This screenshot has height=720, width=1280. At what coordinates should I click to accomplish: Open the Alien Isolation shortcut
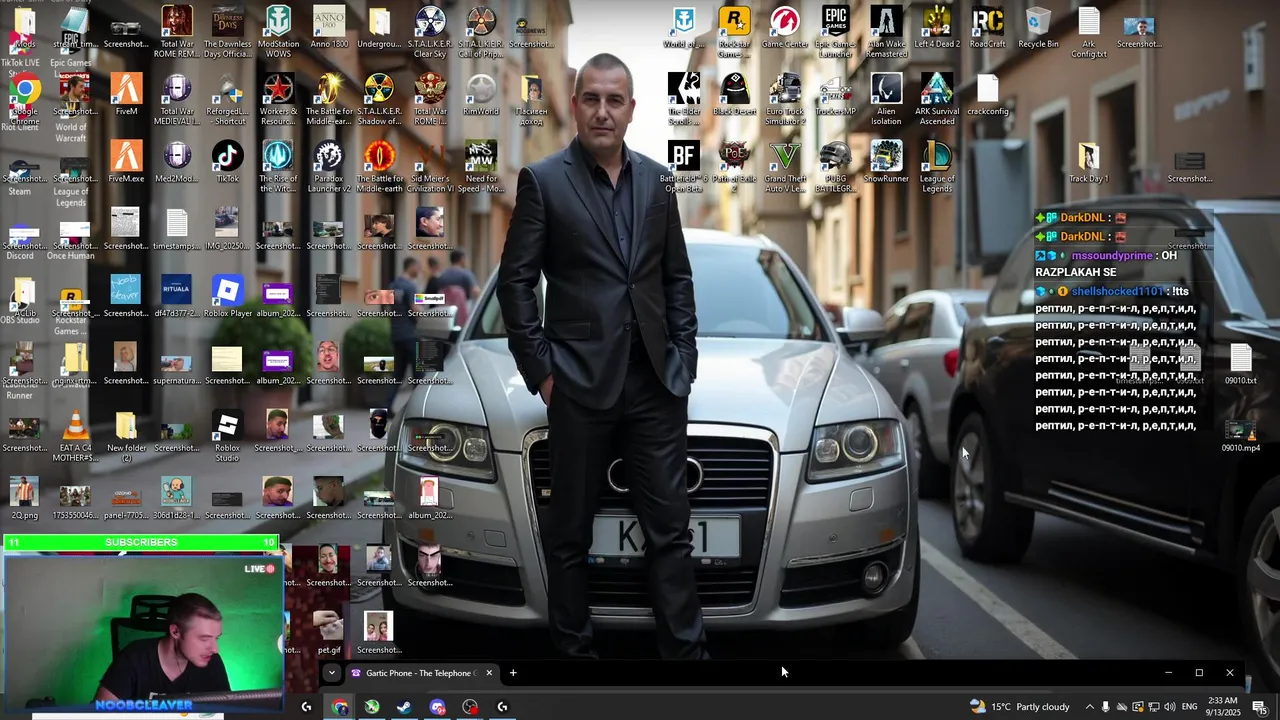[886, 100]
